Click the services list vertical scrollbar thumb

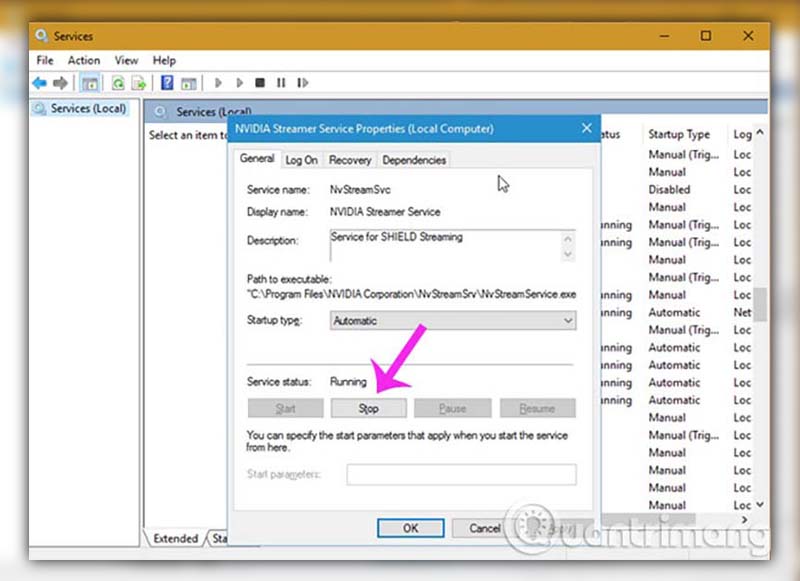point(760,305)
